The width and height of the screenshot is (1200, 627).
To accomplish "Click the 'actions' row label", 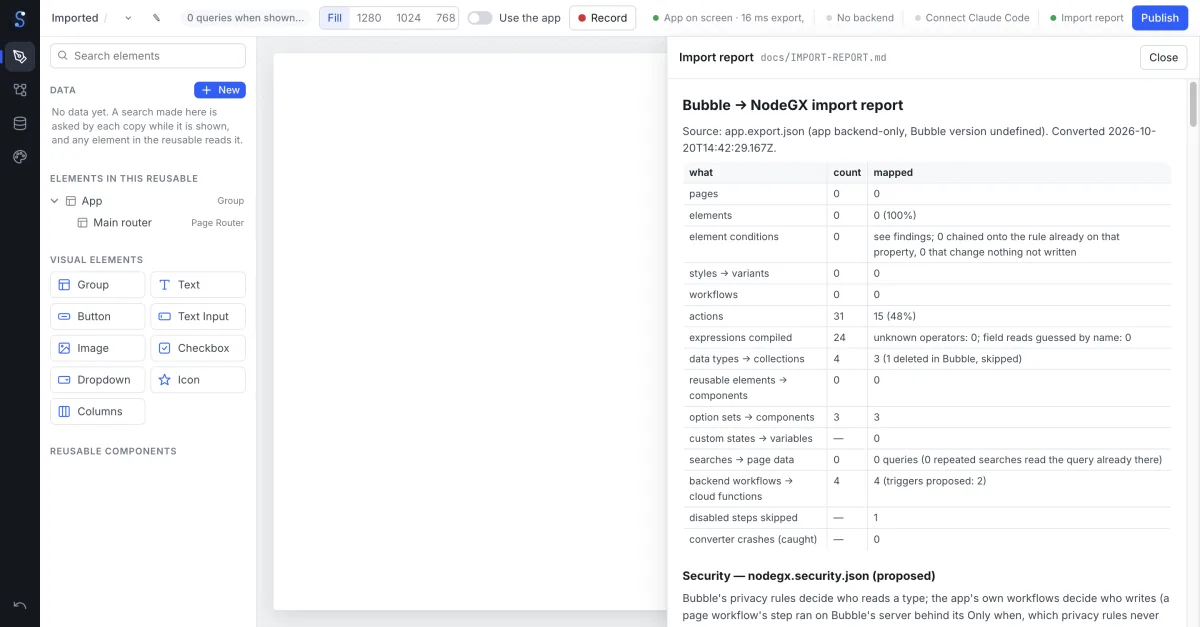I will tap(706, 316).
